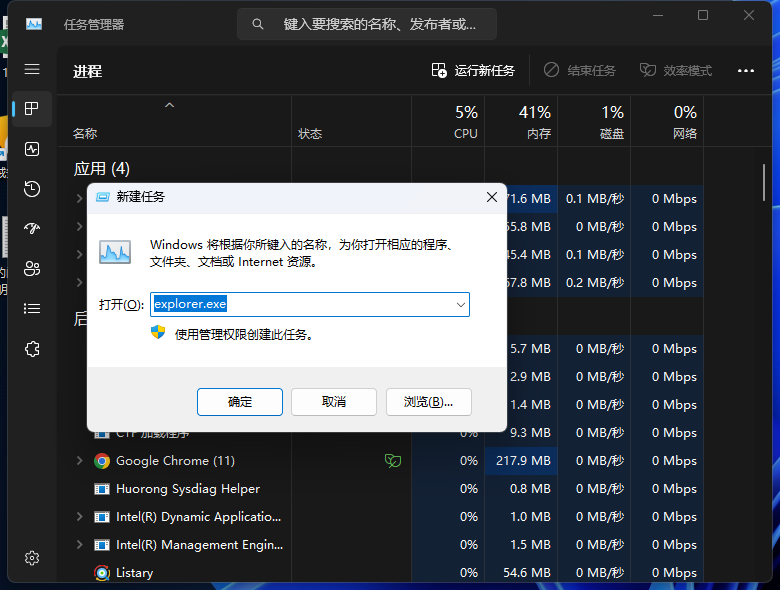This screenshot has height=590, width=780.
Task: Expand the Intel(R) Management Engine row
Action: tap(80, 545)
